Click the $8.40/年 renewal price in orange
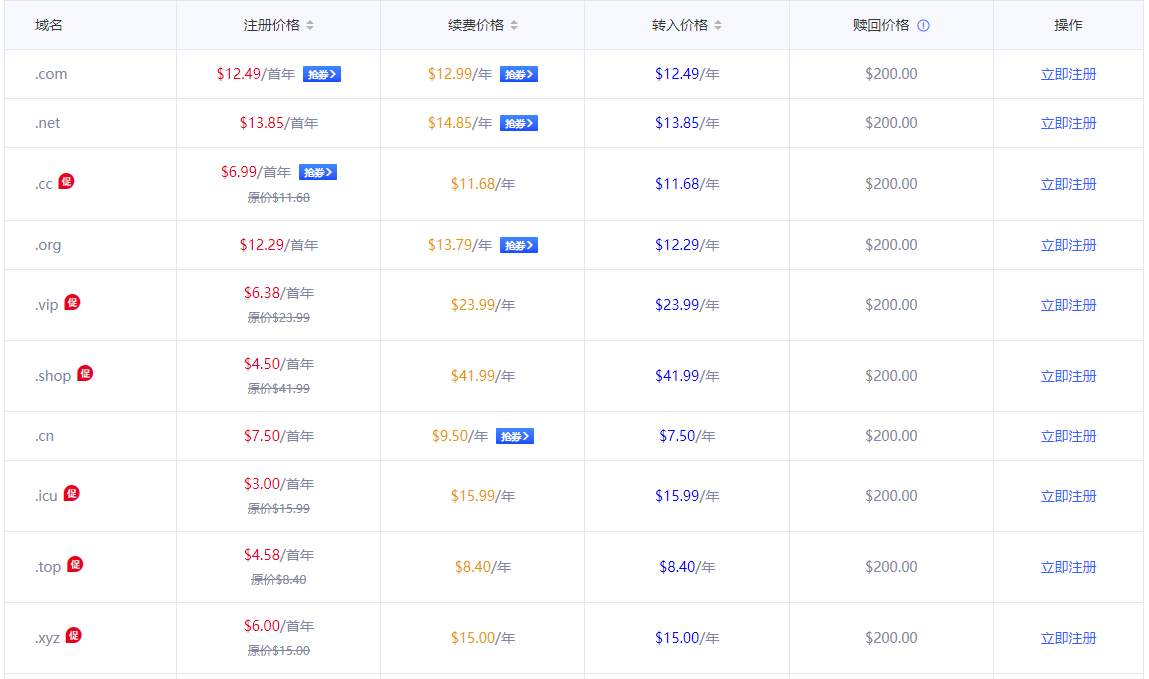 tap(483, 567)
